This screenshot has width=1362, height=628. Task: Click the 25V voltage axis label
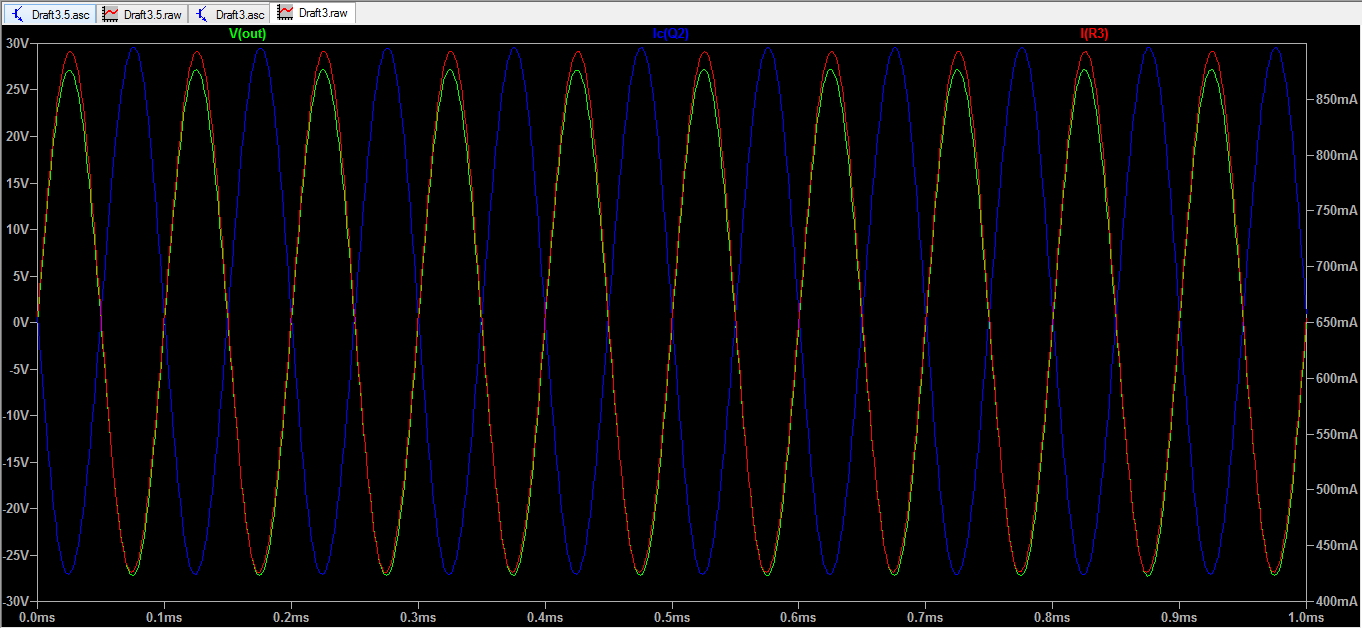[16, 90]
